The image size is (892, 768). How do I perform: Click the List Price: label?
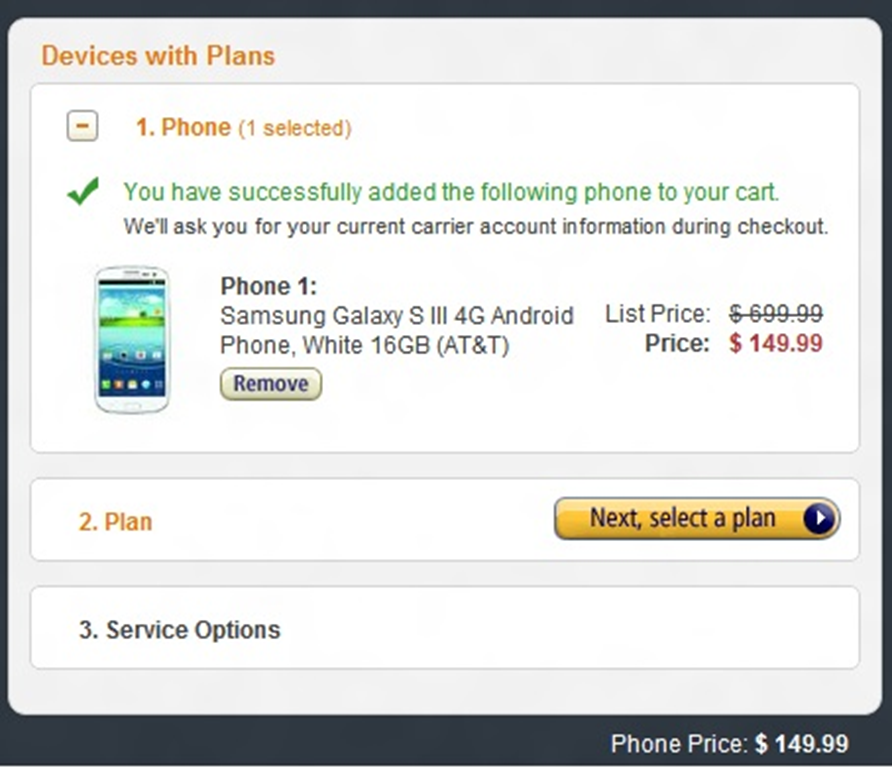[657, 315]
